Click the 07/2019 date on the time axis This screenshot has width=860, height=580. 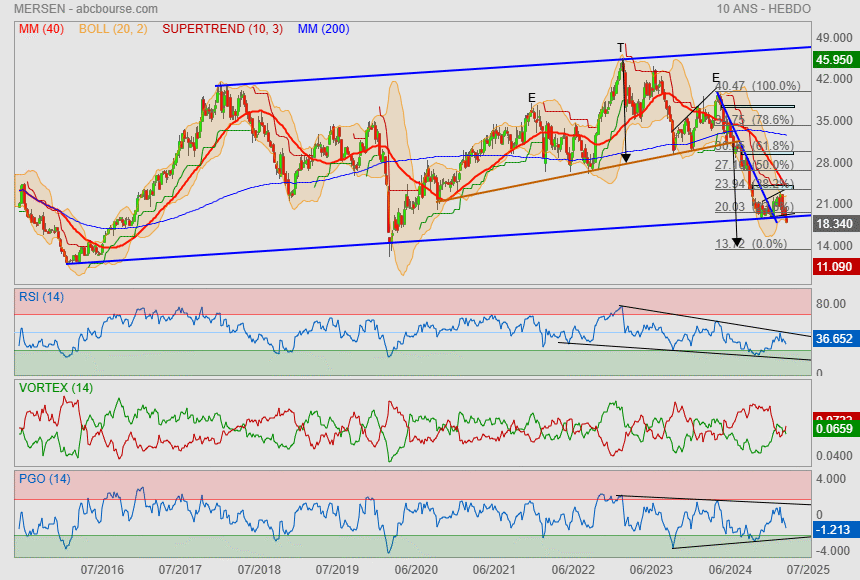337,569
